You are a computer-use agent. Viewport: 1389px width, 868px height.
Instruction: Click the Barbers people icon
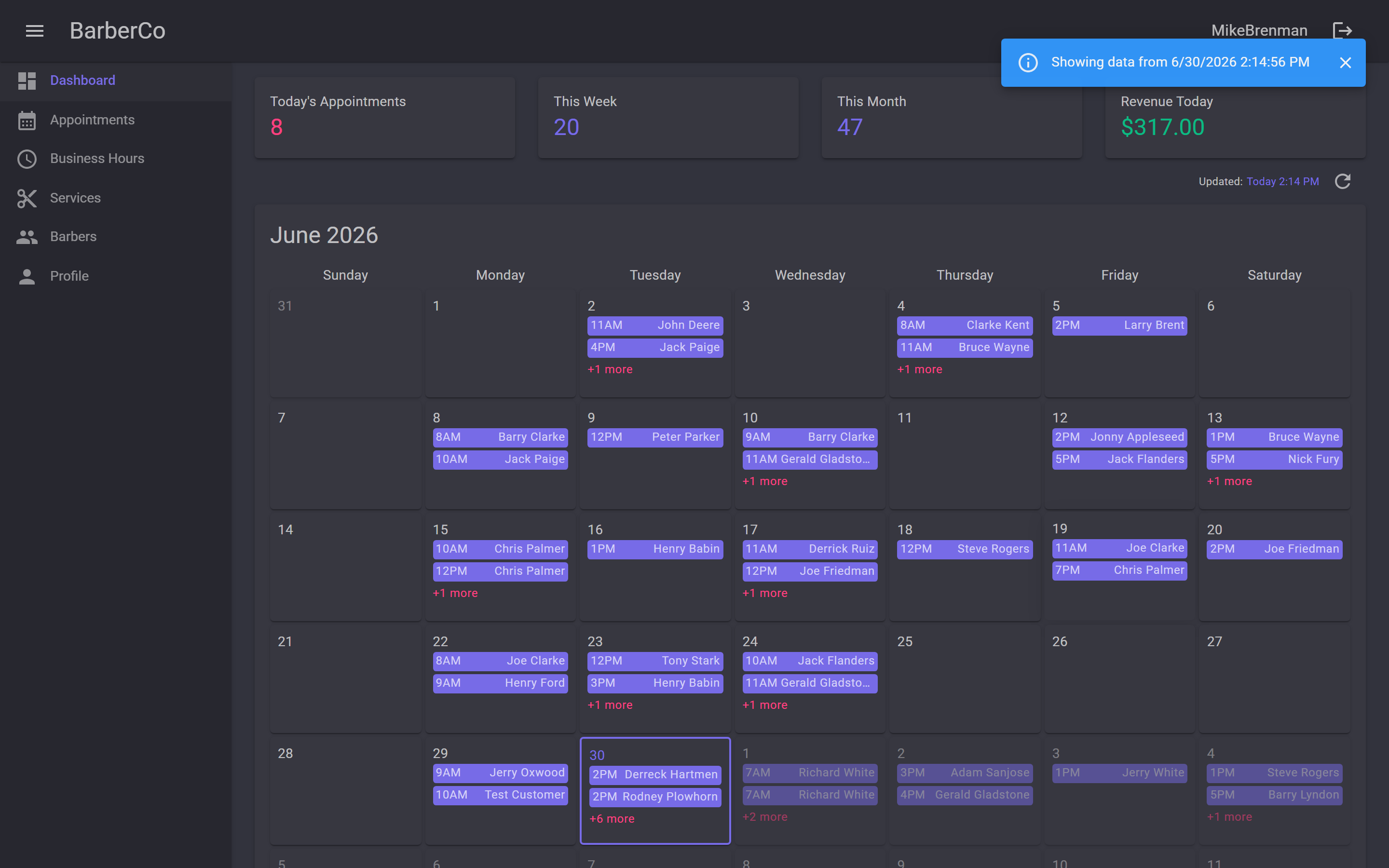(x=27, y=237)
